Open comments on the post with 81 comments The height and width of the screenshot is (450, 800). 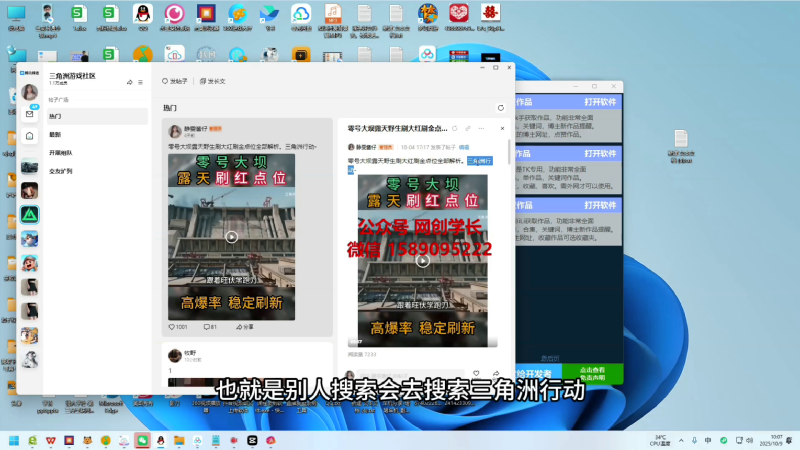(210, 327)
